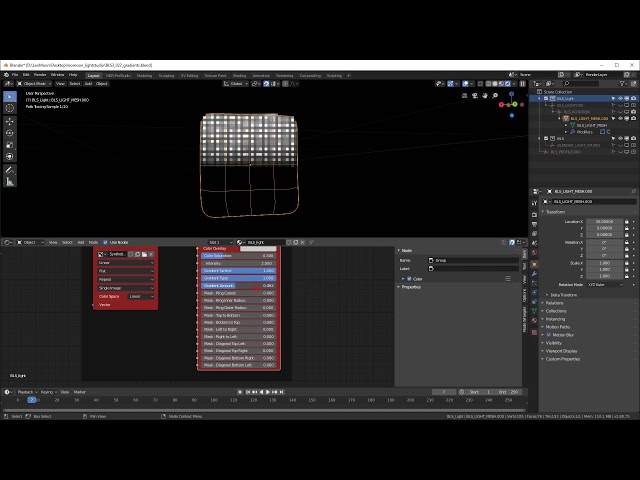Toggle the Color checkbox in Node panel

point(409,279)
